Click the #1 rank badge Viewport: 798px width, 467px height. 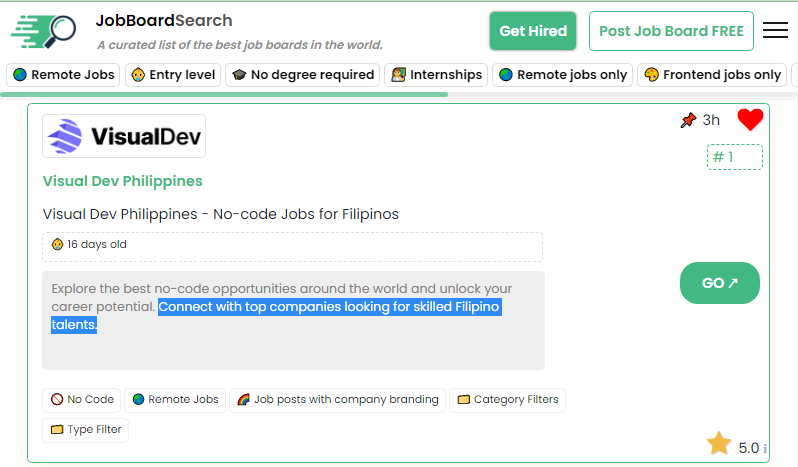[x=734, y=157]
